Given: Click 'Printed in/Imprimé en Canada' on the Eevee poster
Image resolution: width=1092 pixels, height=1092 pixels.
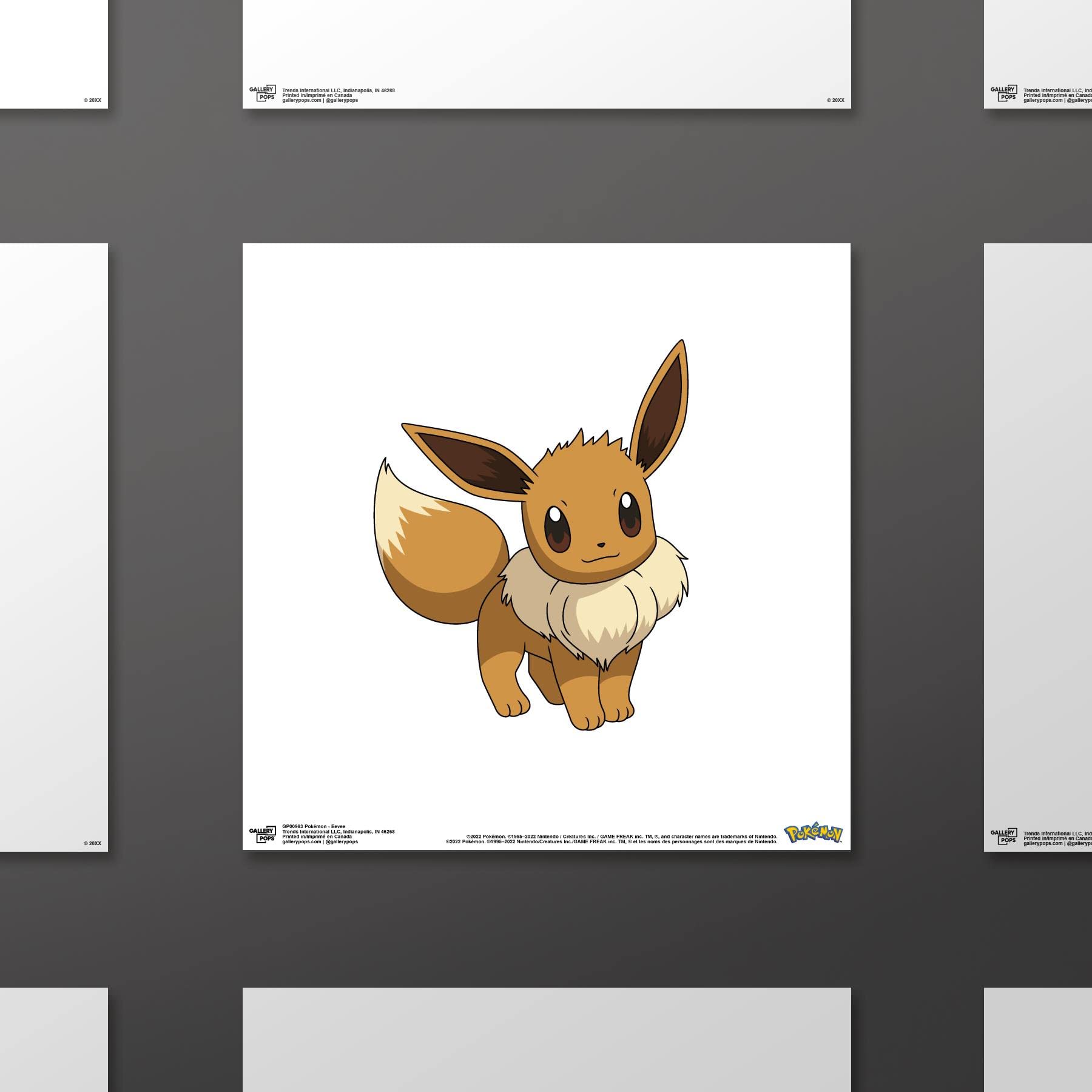Looking at the screenshot, I should pos(317,837).
